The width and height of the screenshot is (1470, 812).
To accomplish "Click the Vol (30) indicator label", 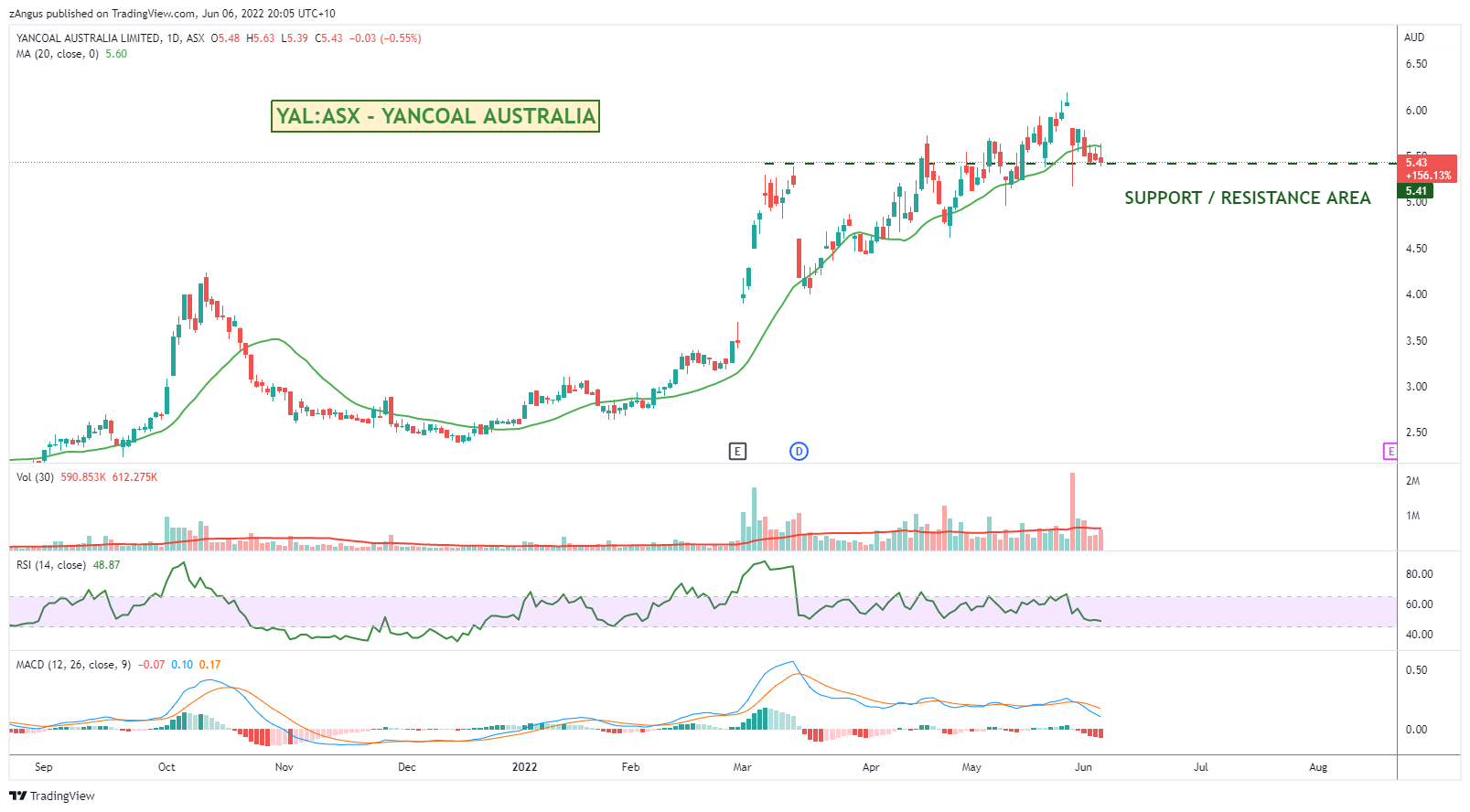I will pyautogui.click(x=35, y=477).
